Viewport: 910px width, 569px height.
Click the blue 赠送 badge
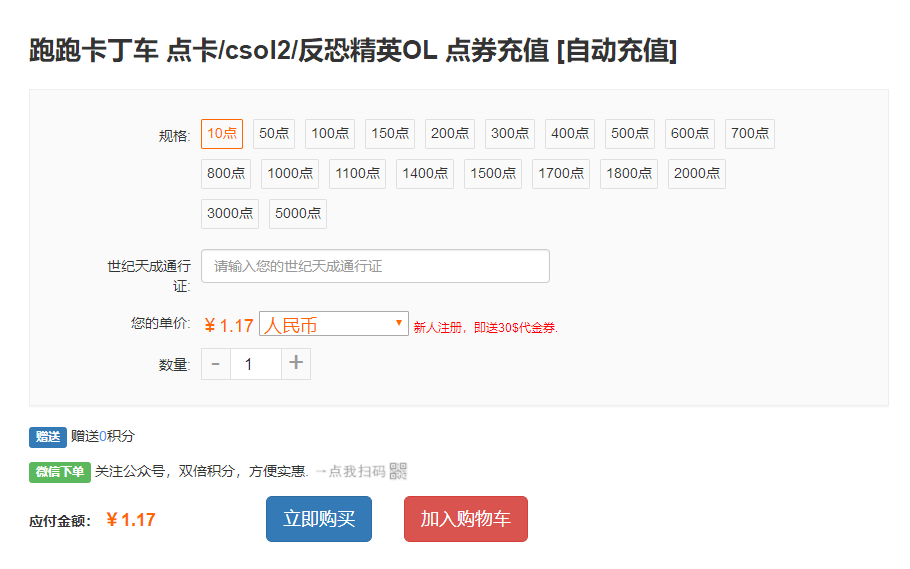tap(48, 437)
